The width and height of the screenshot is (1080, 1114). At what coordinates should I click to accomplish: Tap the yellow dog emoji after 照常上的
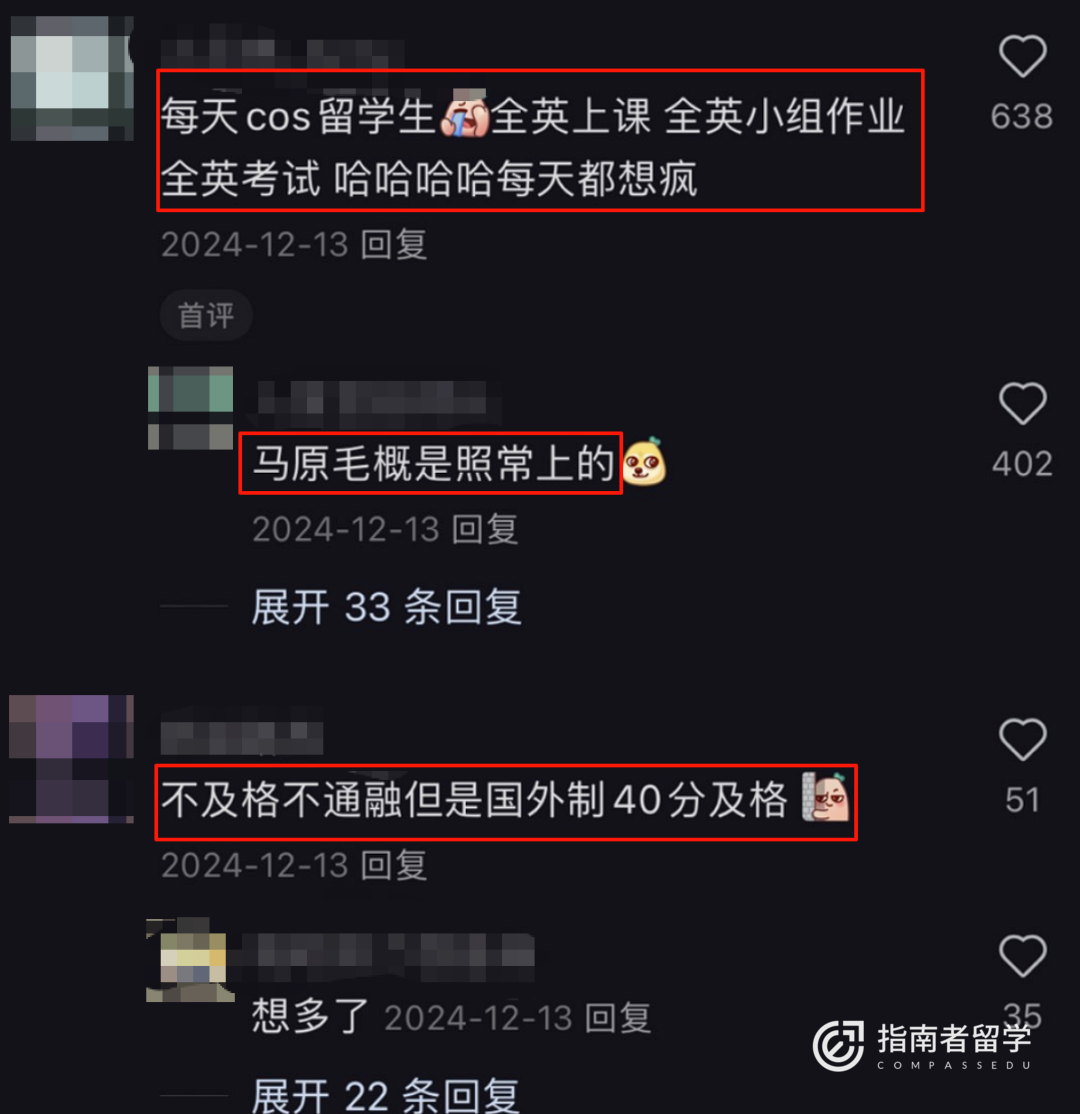click(644, 462)
